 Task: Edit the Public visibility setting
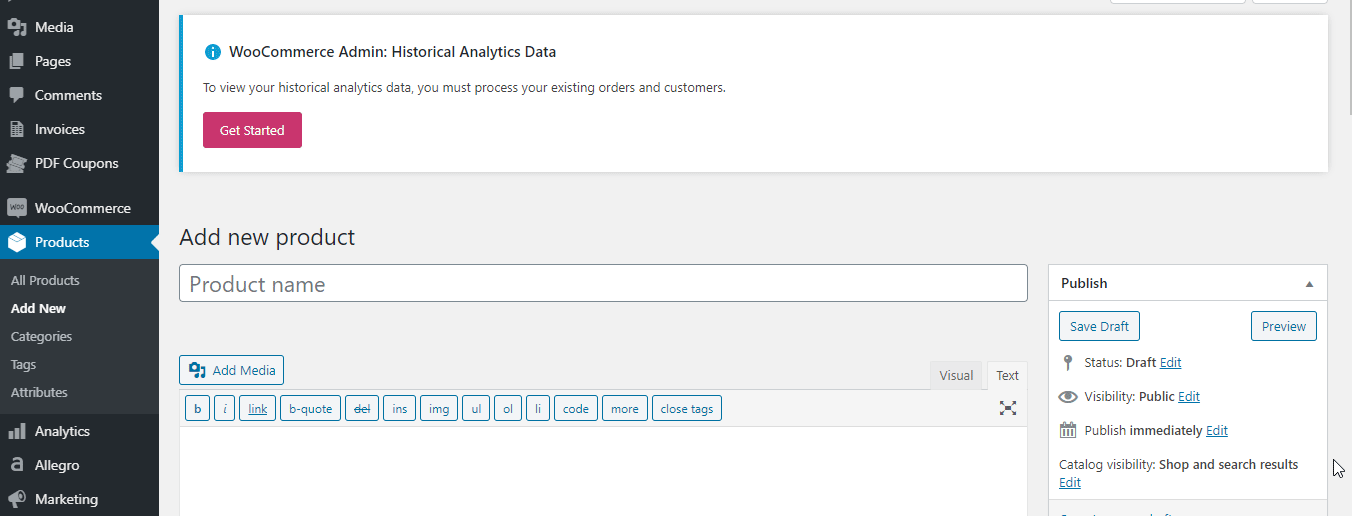[1188, 397]
